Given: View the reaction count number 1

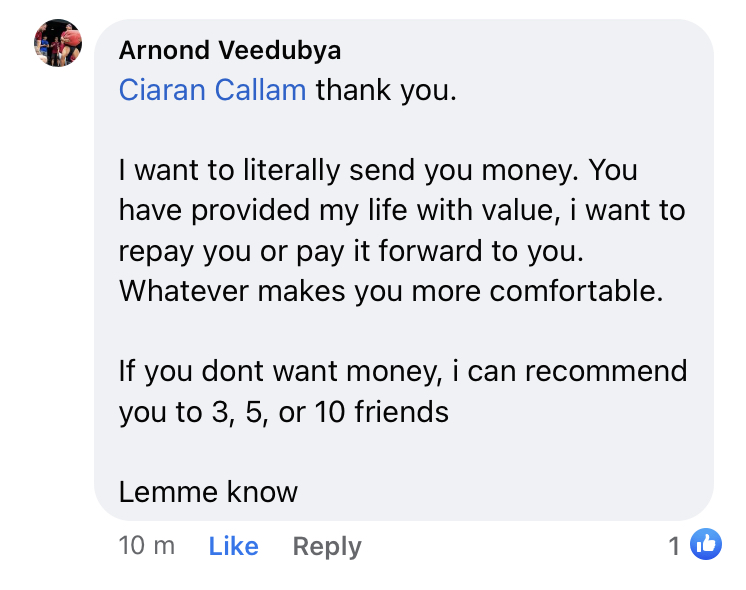Looking at the screenshot, I should (x=674, y=546).
